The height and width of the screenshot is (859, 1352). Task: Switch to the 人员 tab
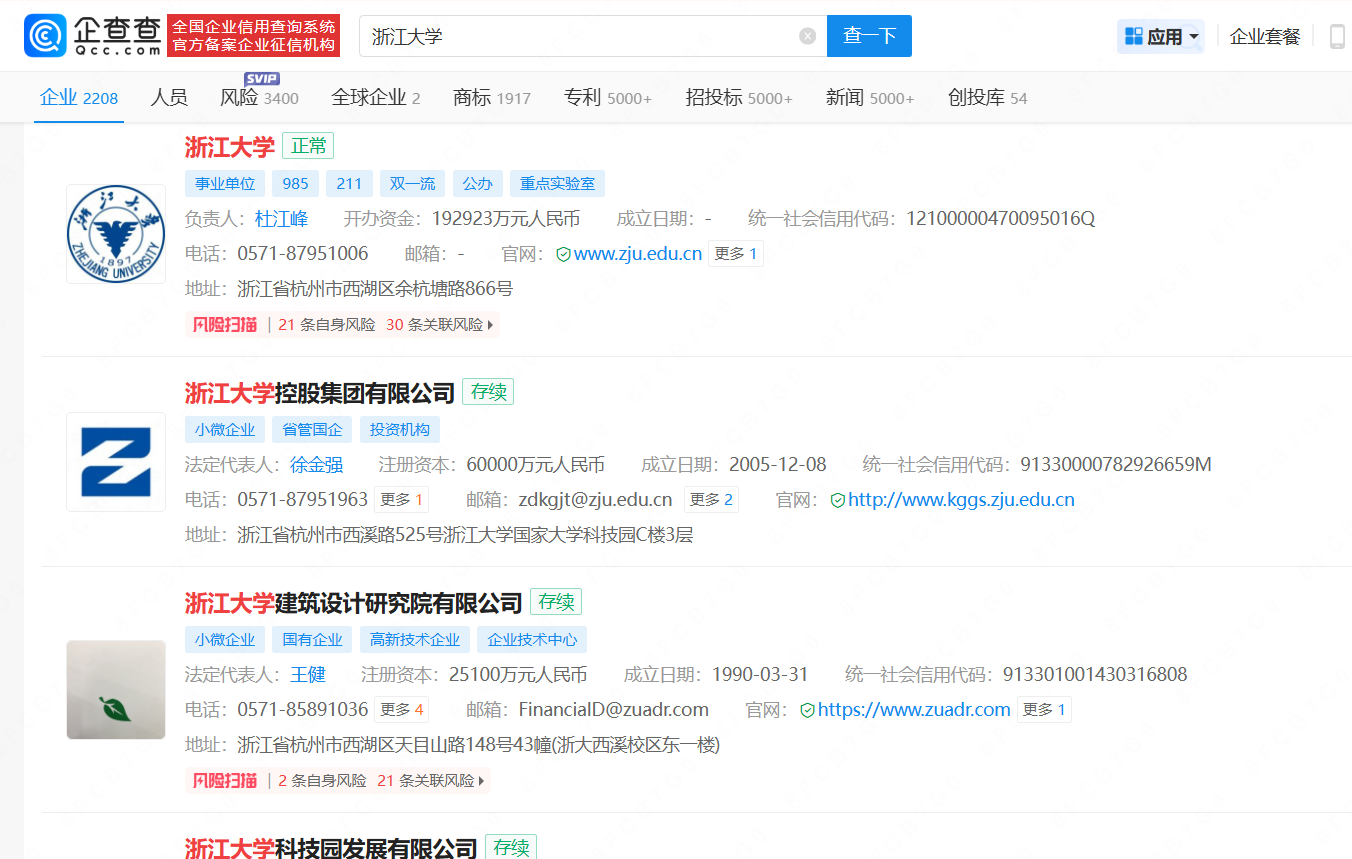169,98
